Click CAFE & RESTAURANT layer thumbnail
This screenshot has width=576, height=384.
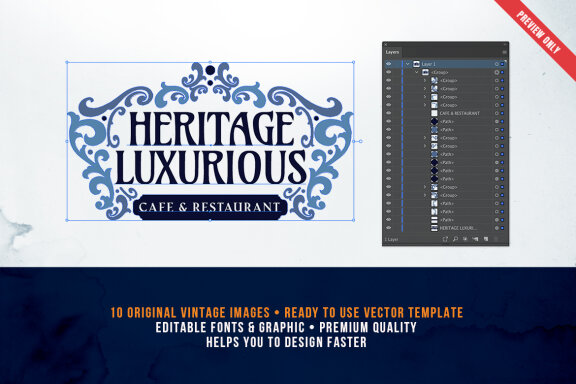(x=434, y=113)
